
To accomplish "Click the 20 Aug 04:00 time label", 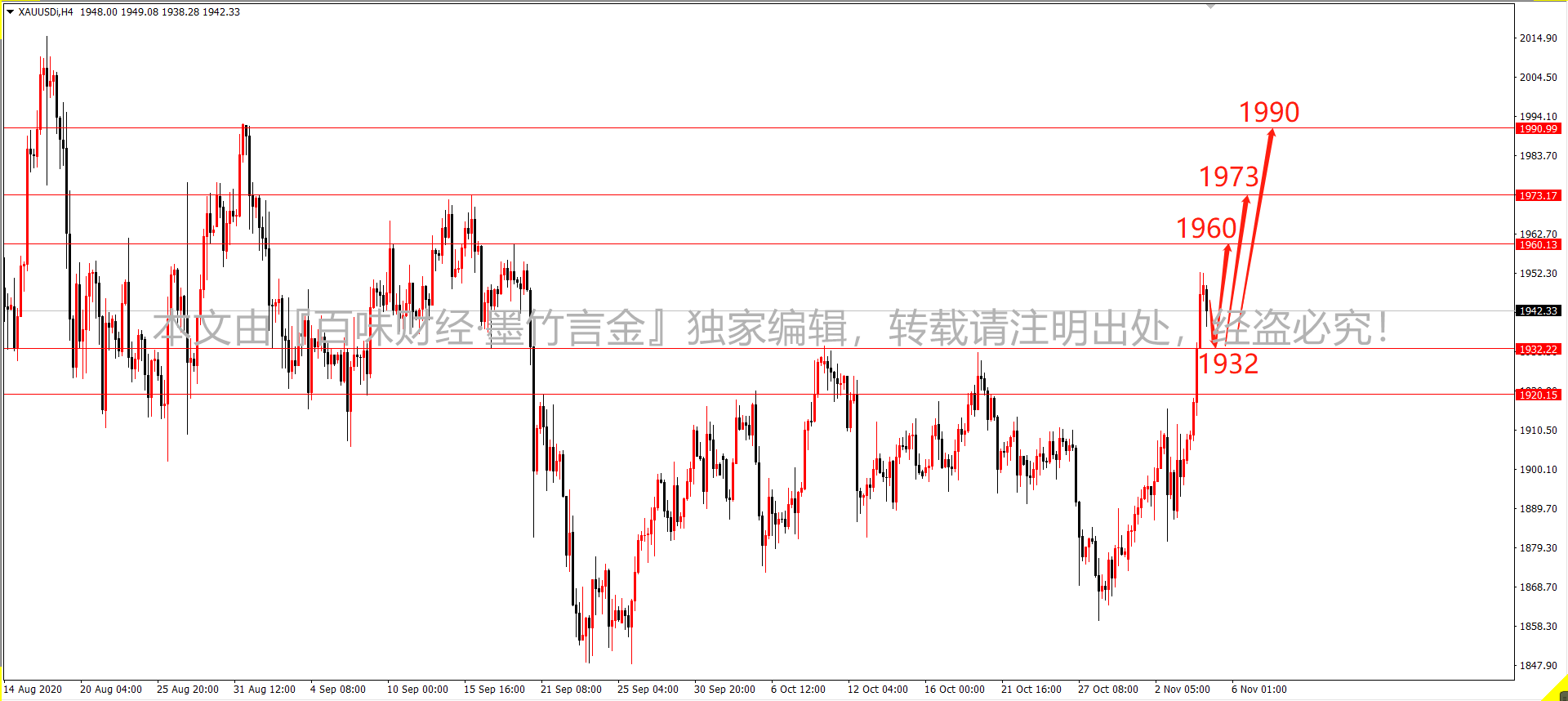I will coord(111,690).
